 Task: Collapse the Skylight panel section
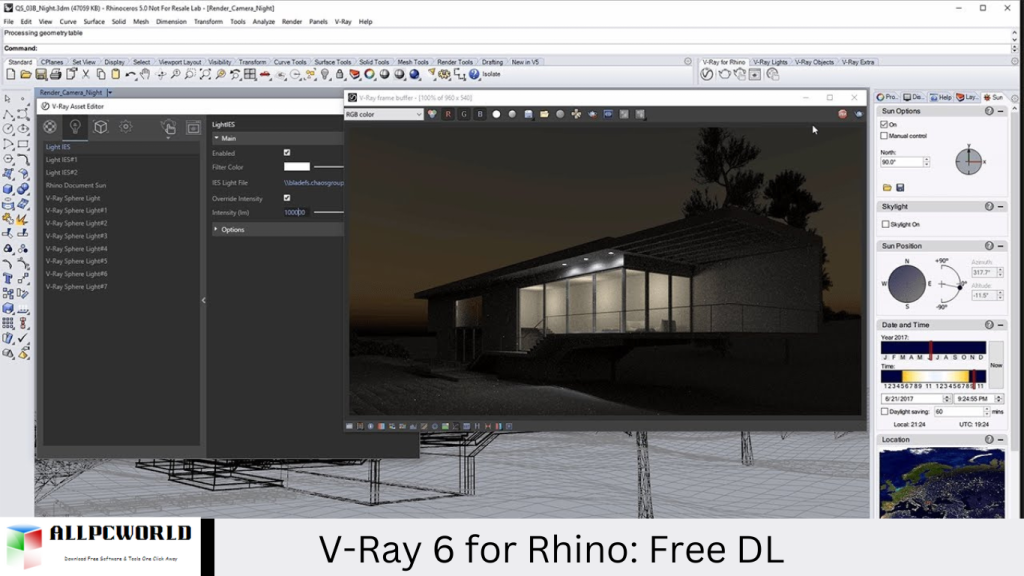point(1000,206)
